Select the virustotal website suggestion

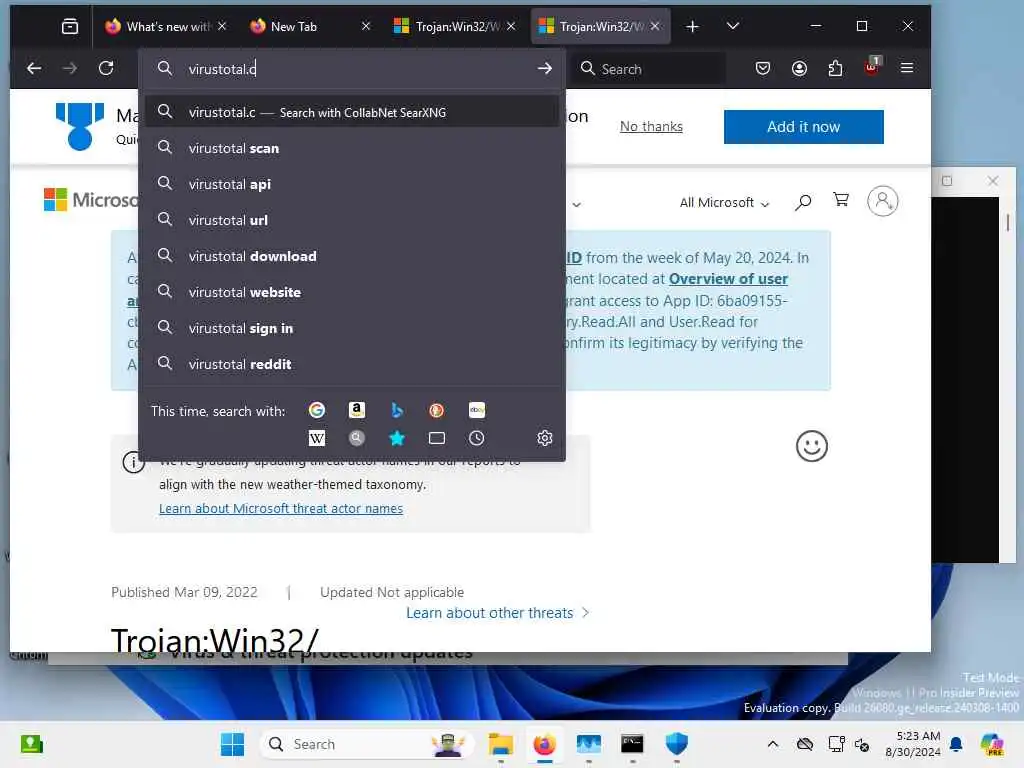click(x=353, y=292)
